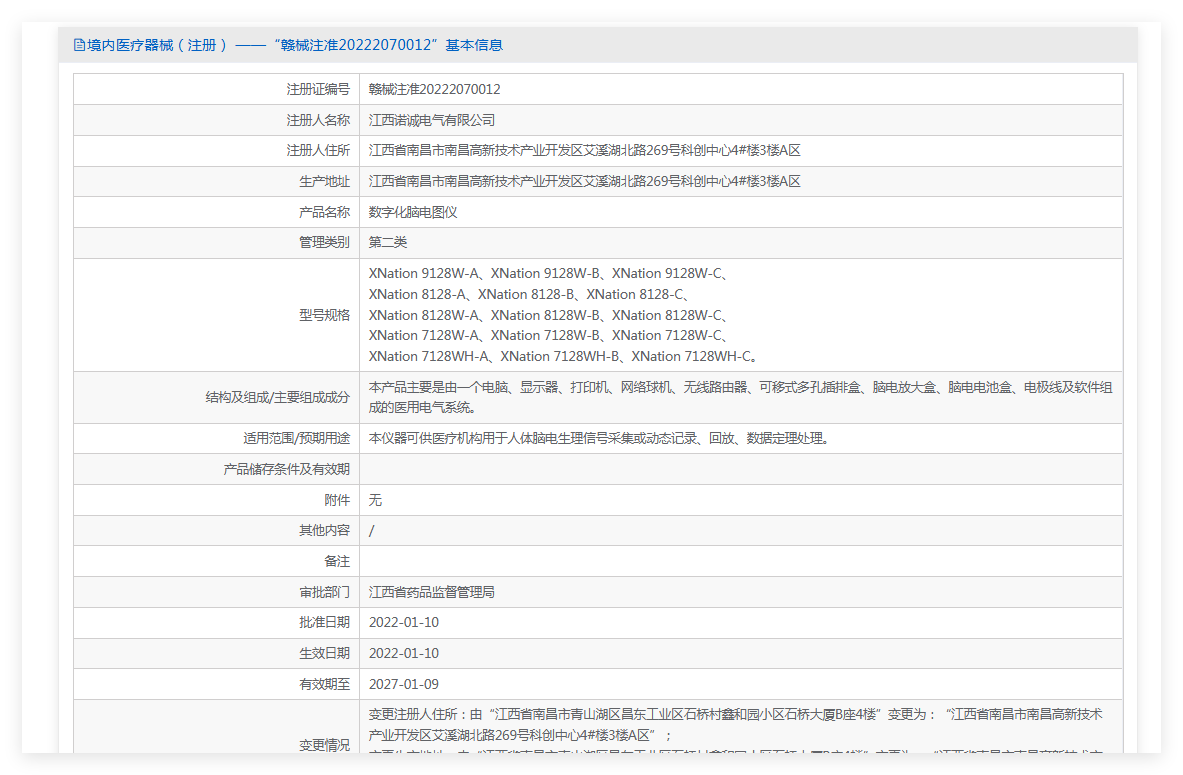Click the approving department 江西省药品监督管理局
This screenshot has width=1183, height=775.
tap(432, 592)
